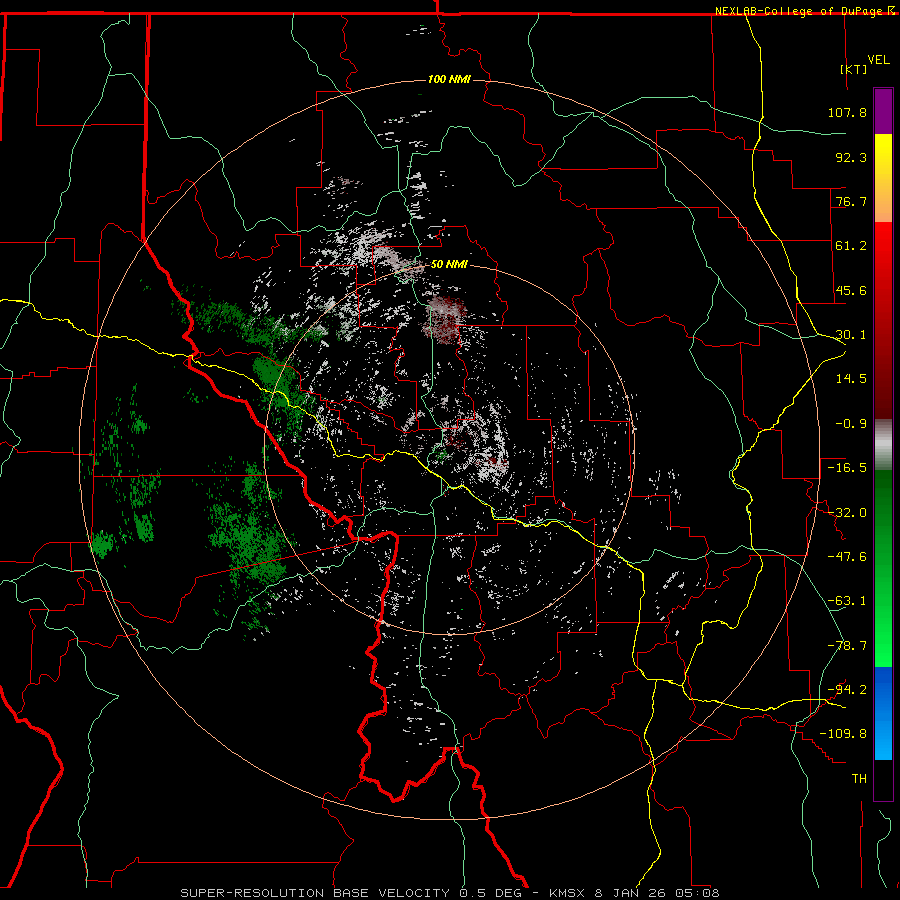Click the yellow-orange segment of the color bar

(x=883, y=178)
